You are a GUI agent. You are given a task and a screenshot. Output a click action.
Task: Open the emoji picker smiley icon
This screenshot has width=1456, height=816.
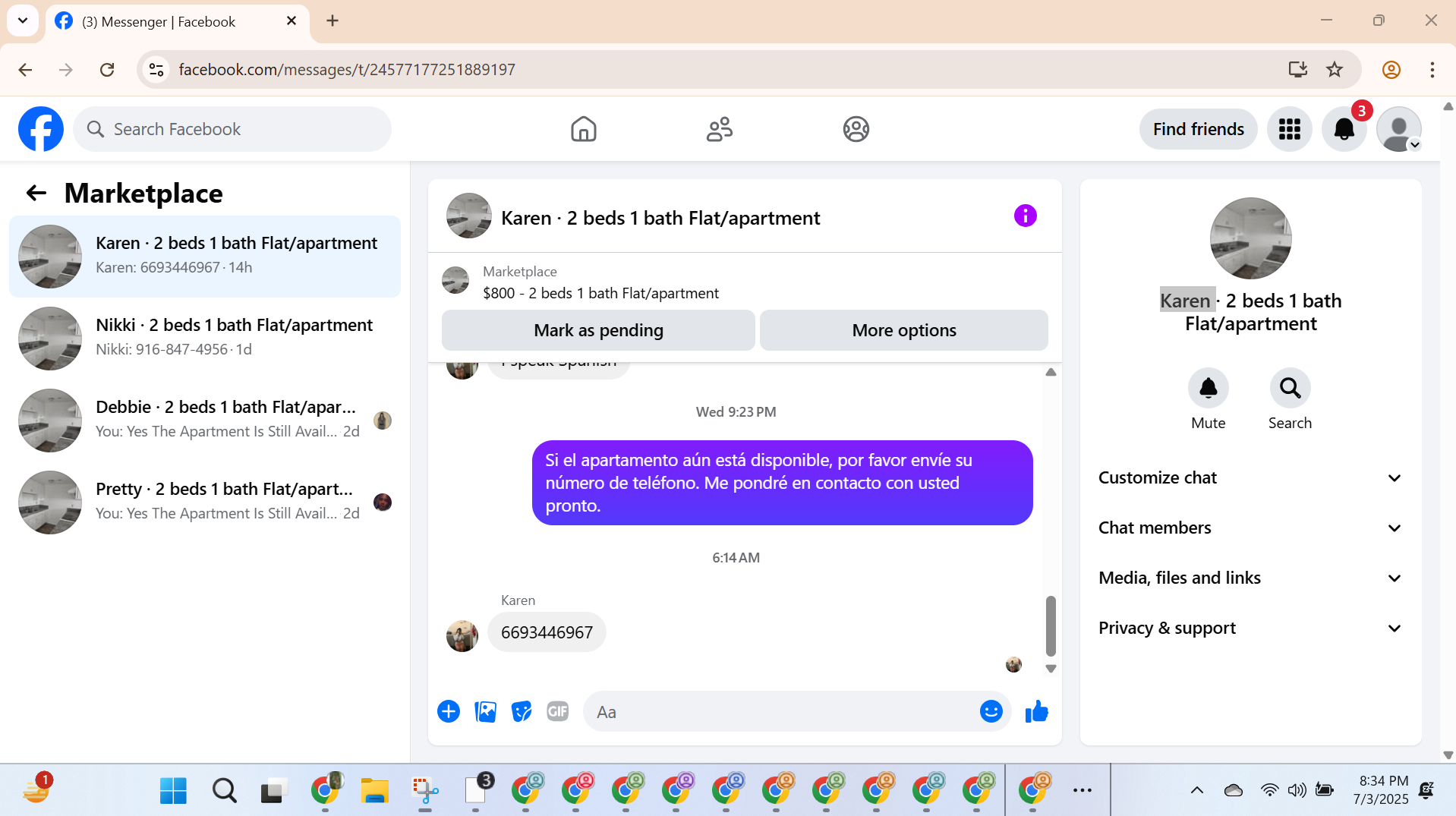(991, 711)
